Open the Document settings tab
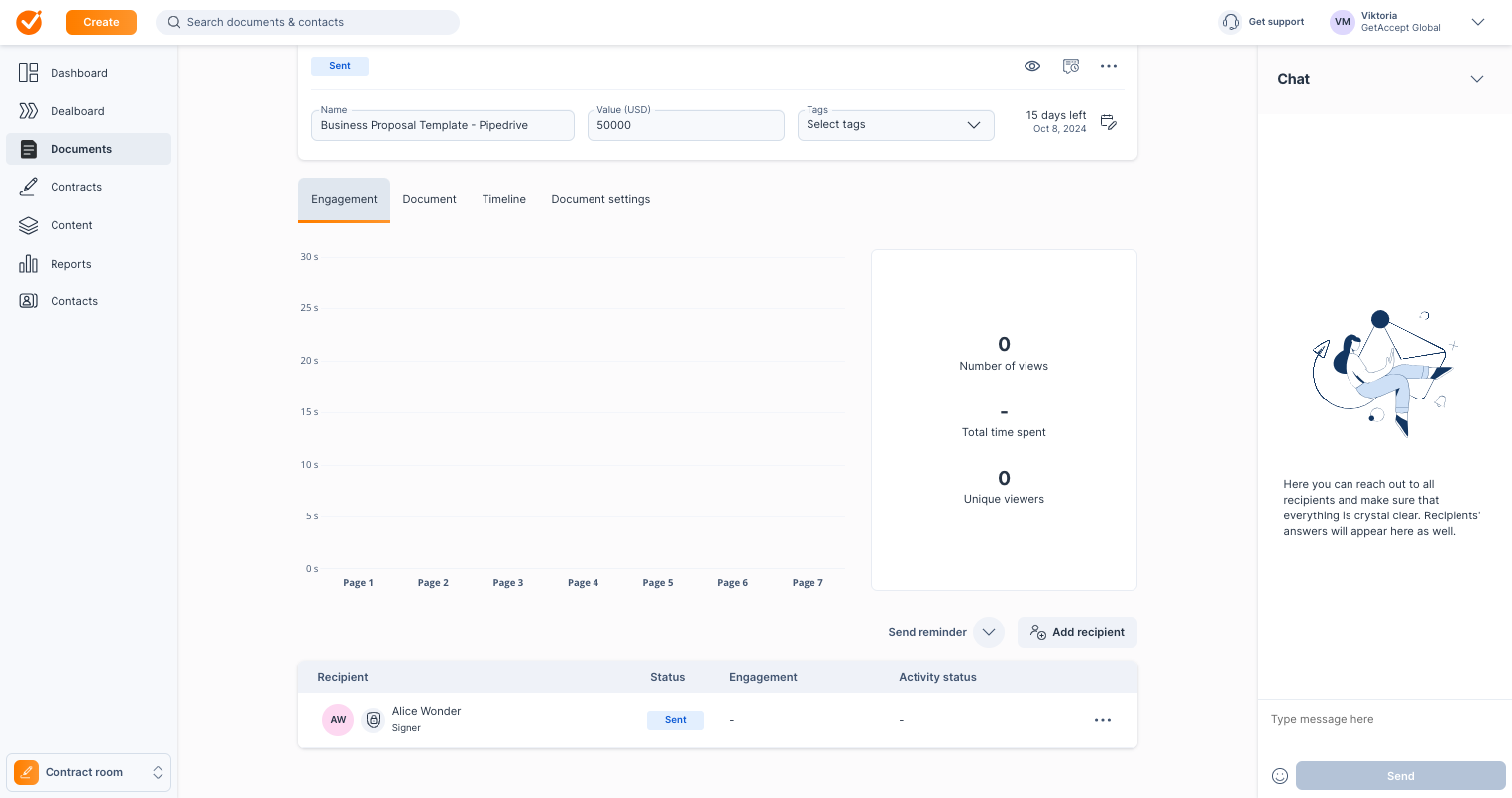Image resolution: width=1512 pixels, height=798 pixels. click(x=600, y=199)
